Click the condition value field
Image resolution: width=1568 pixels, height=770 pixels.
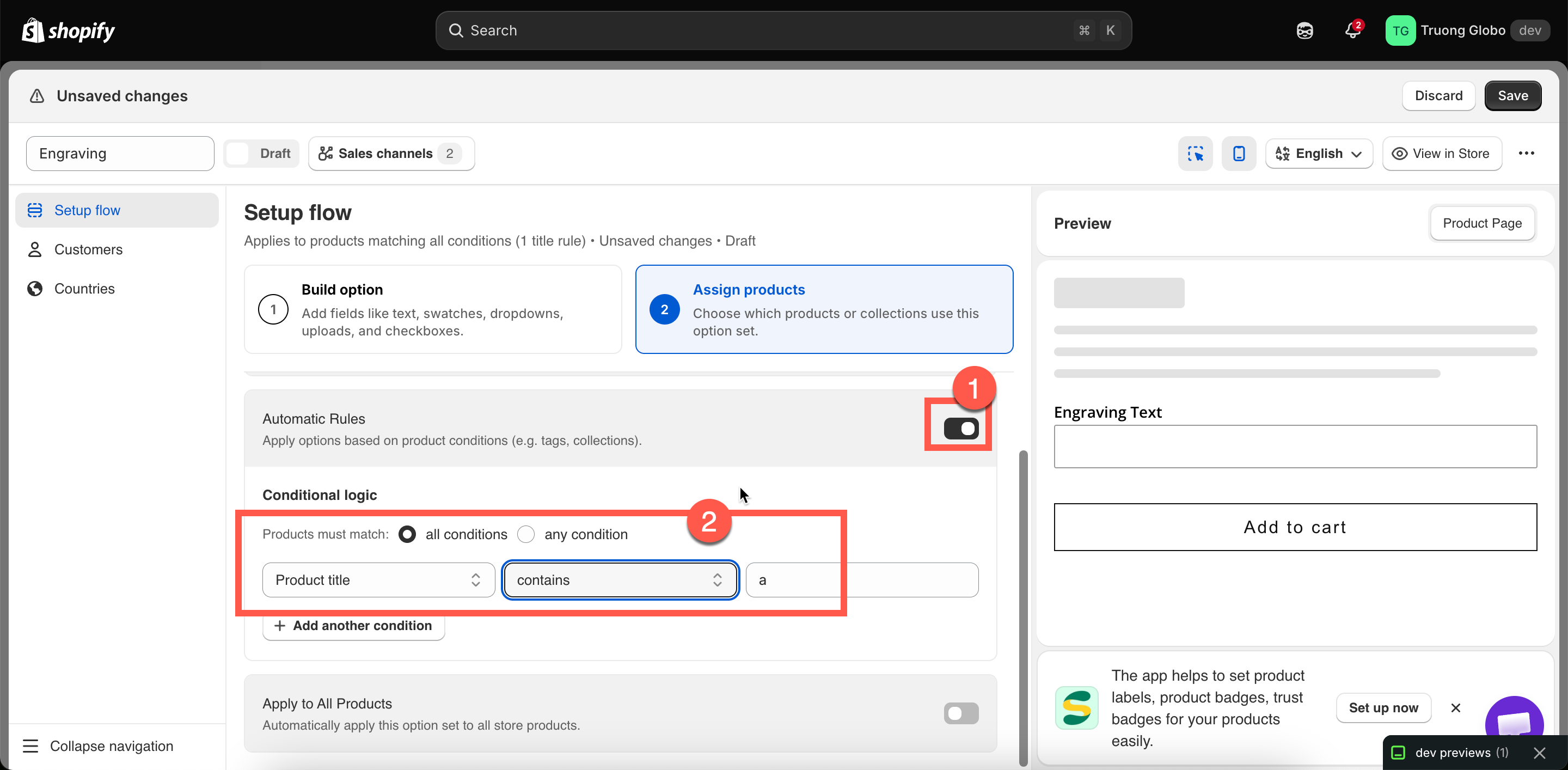click(x=862, y=579)
